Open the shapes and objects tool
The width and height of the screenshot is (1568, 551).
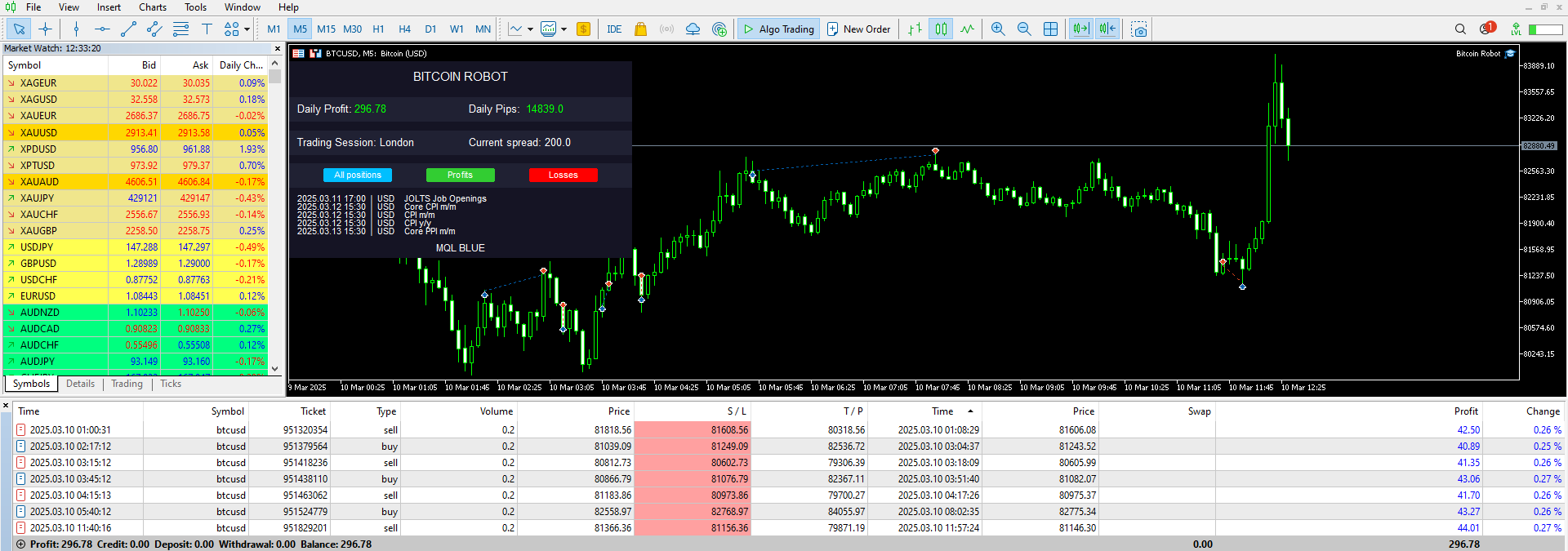click(232, 29)
